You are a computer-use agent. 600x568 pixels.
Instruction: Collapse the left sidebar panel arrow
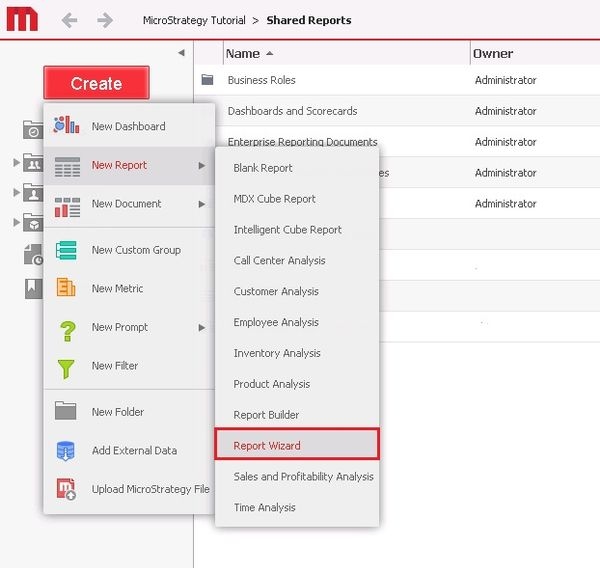[181, 53]
